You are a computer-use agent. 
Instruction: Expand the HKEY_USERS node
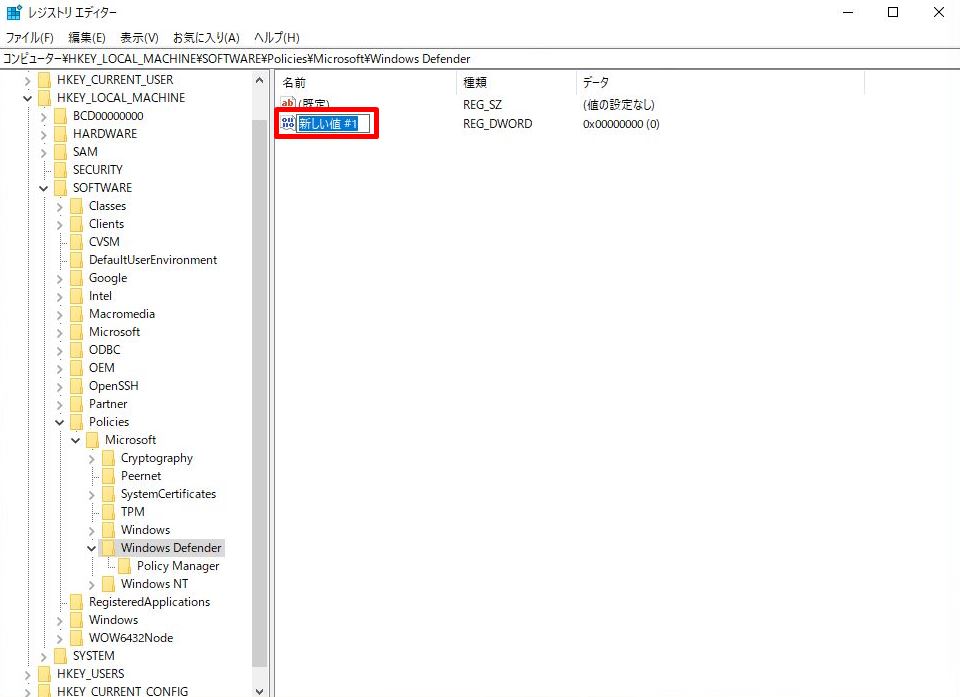[x=28, y=674]
